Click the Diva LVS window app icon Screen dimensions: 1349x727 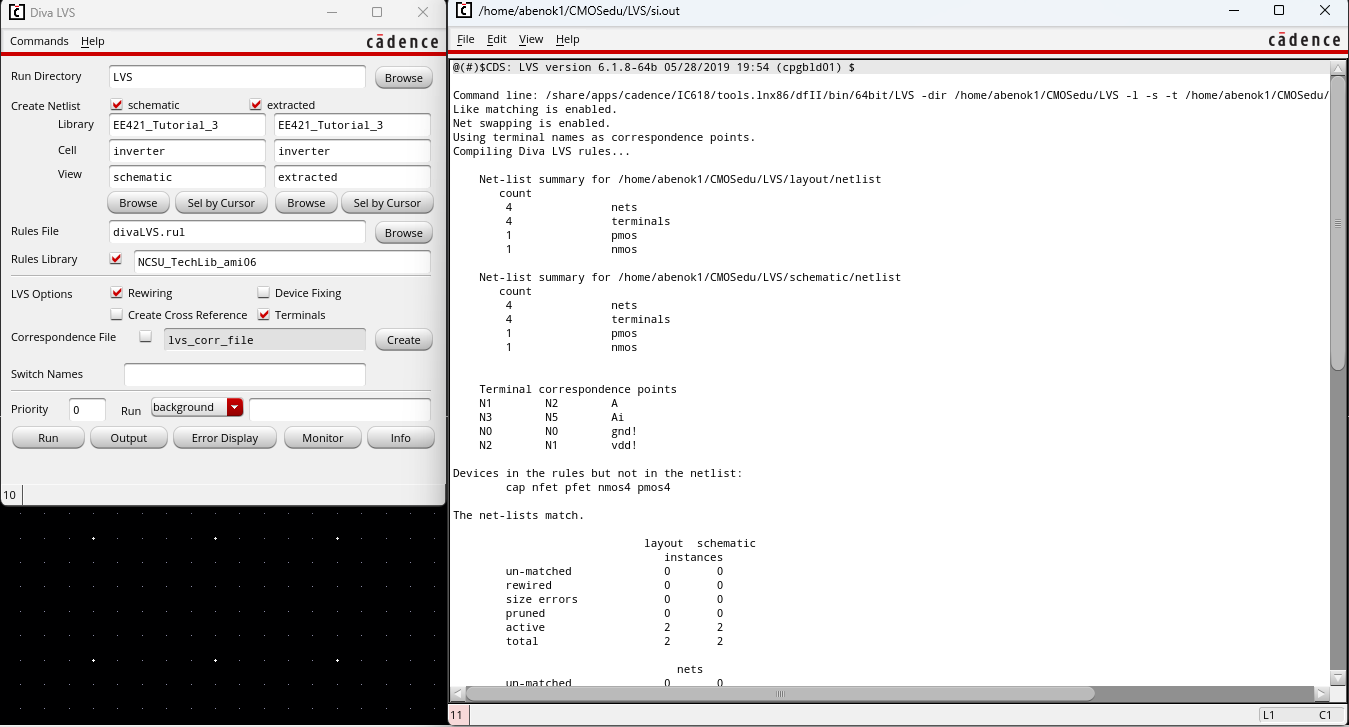pyautogui.click(x=16, y=12)
